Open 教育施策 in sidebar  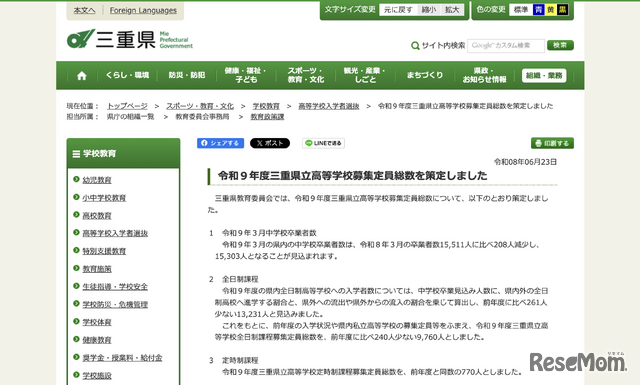tap(97, 269)
